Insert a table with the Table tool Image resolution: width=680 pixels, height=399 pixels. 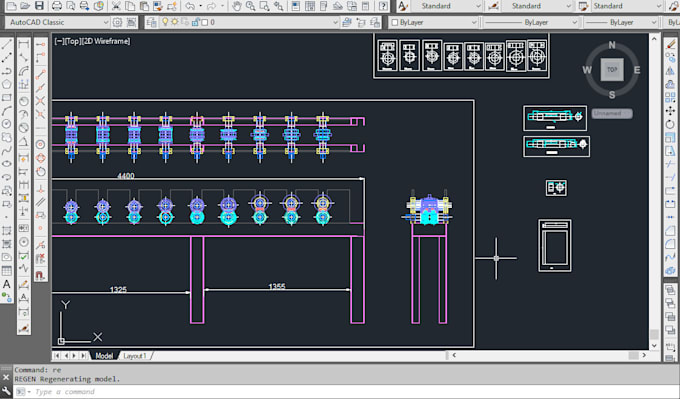point(7,271)
